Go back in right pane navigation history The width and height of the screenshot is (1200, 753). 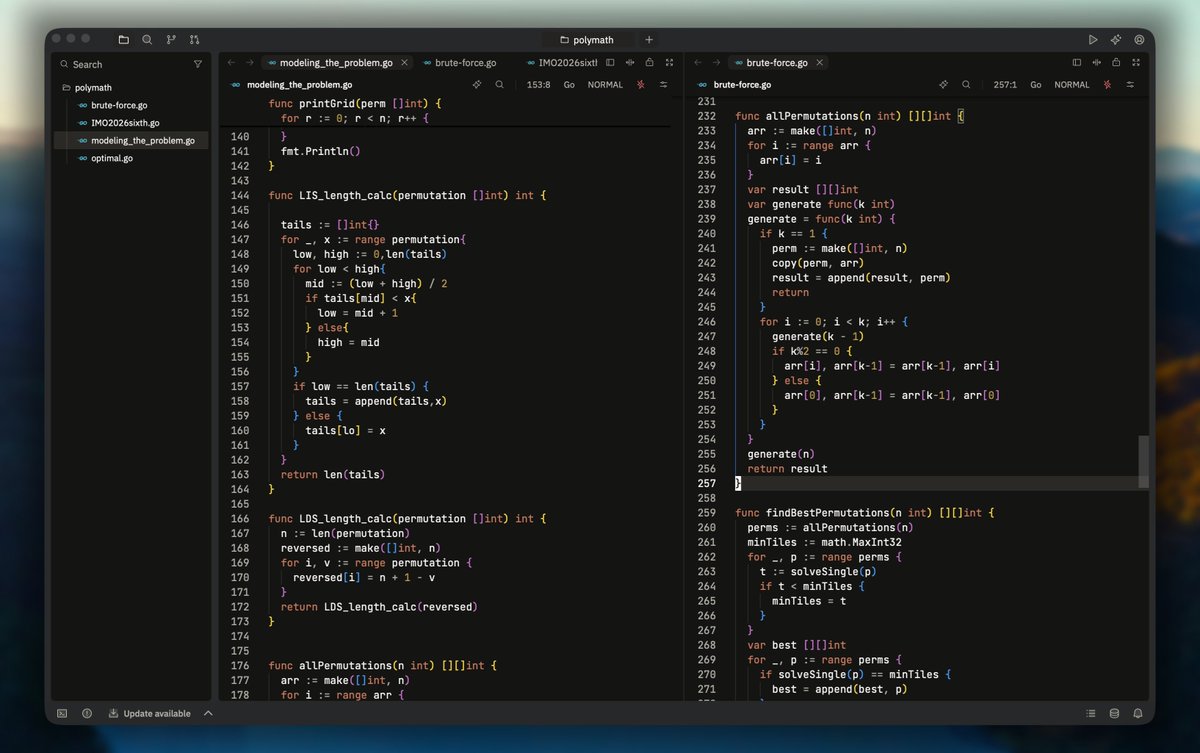[x=698, y=62]
